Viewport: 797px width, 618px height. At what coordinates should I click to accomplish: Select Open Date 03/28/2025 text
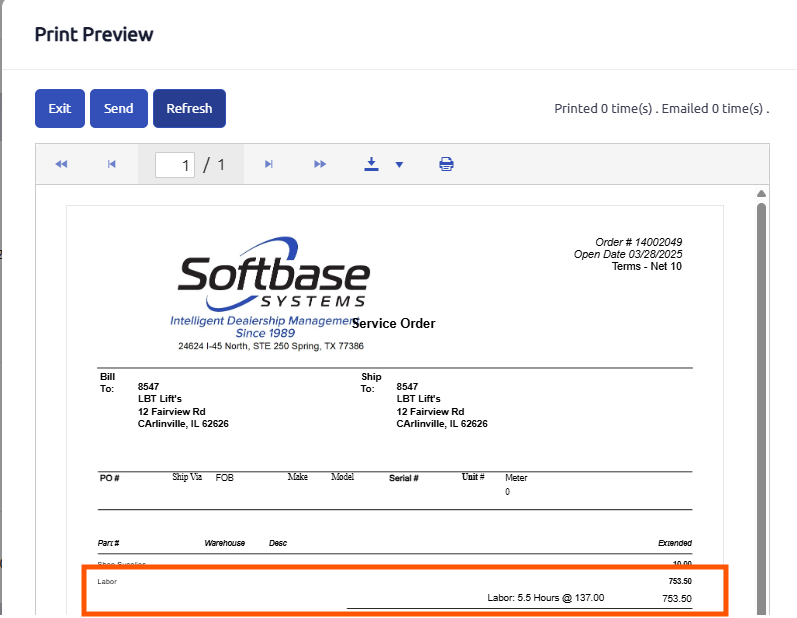click(628, 254)
